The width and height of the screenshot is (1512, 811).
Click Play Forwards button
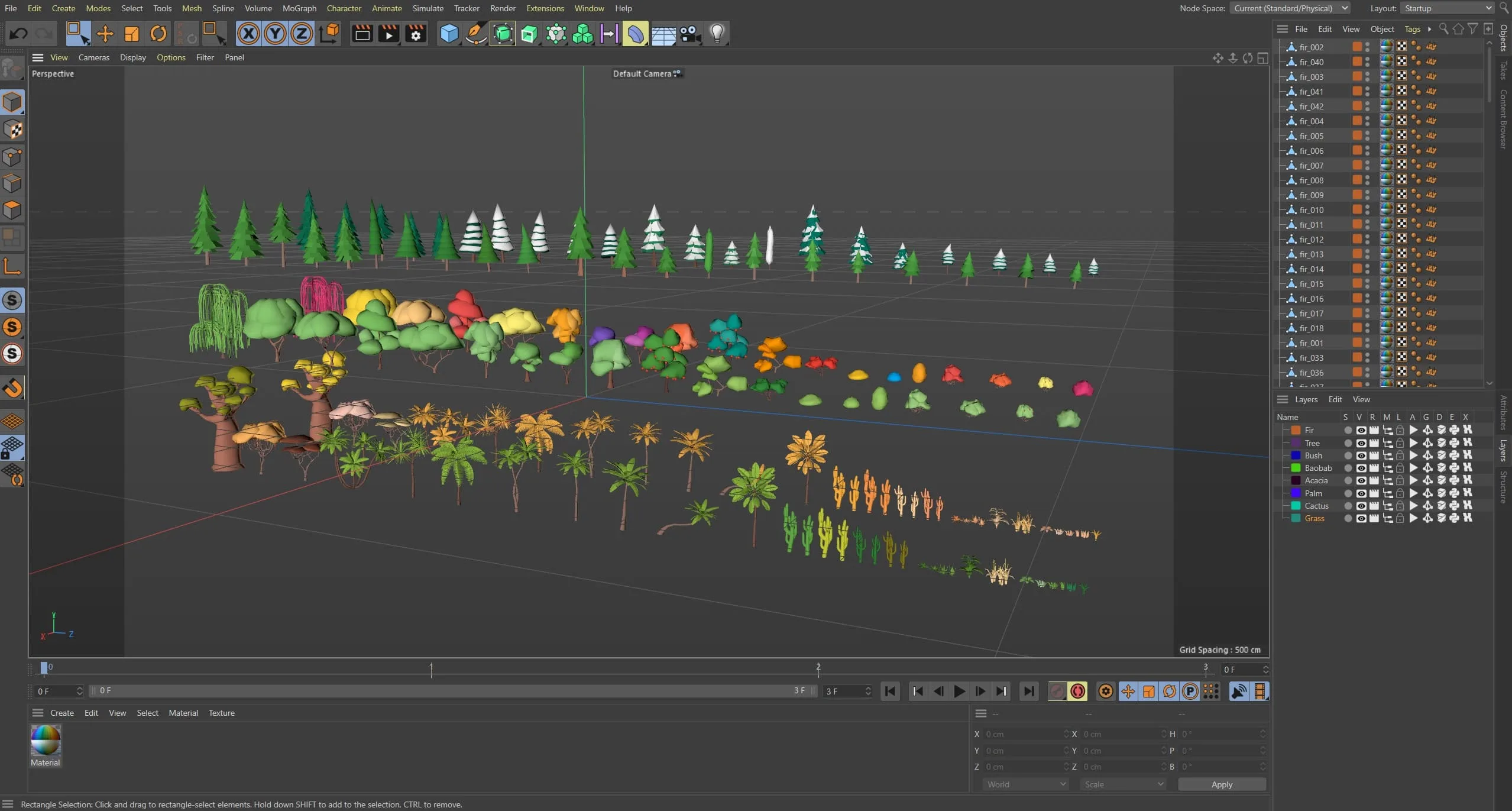point(959,691)
